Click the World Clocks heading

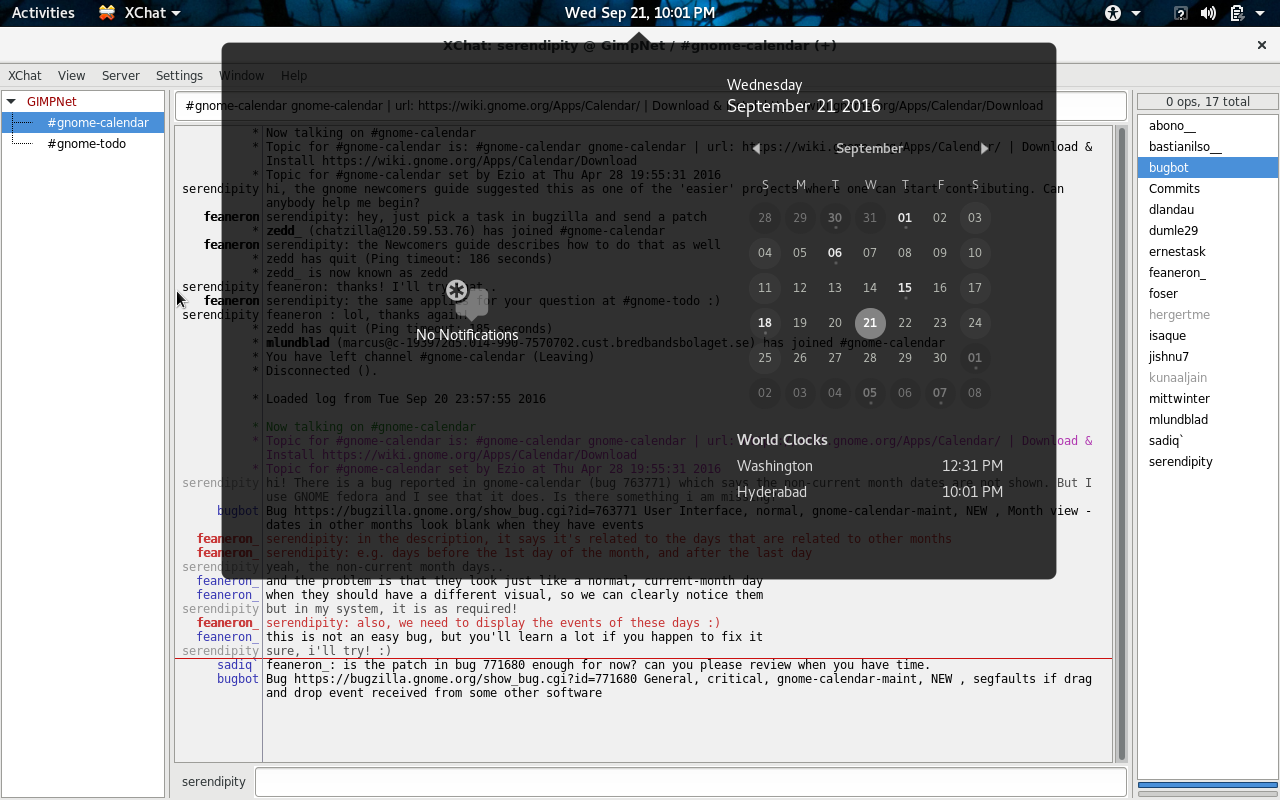click(x=782, y=440)
